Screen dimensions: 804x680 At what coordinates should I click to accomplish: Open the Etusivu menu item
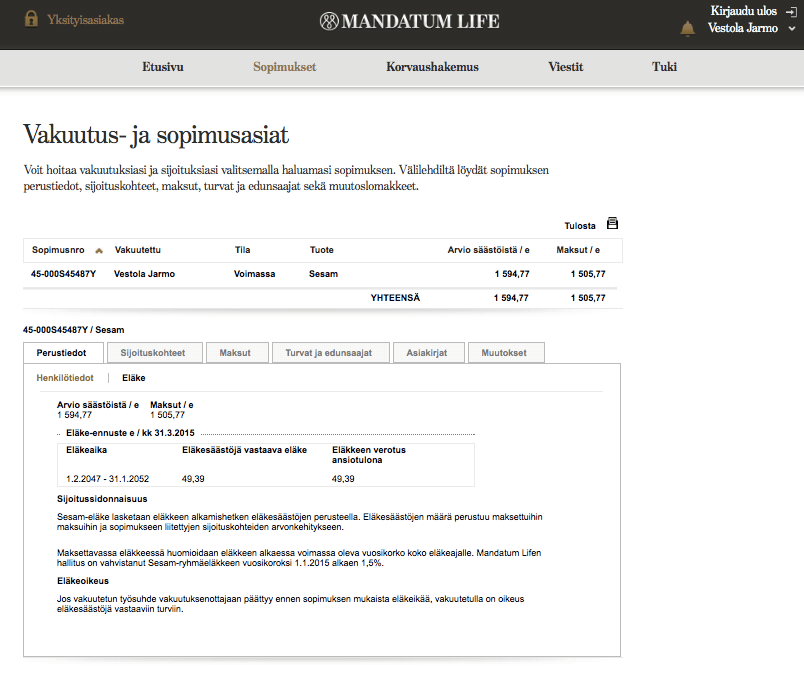[x=163, y=67]
